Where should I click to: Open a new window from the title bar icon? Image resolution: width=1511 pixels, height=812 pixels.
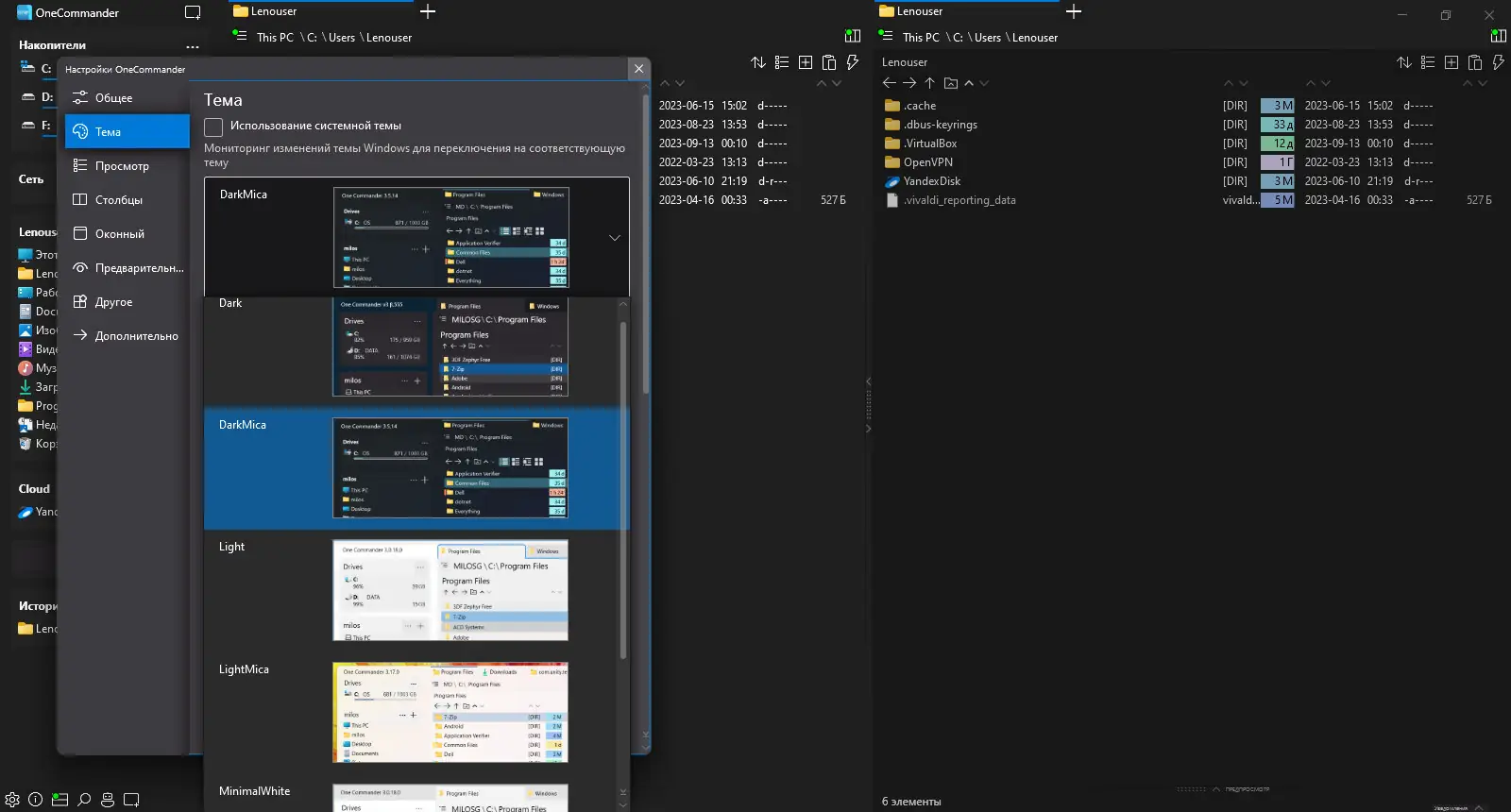tap(193, 13)
